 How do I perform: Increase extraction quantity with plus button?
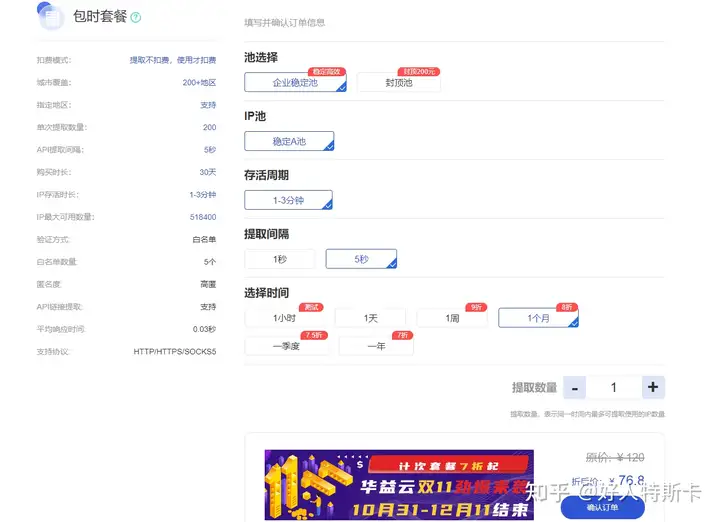click(x=653, y=387)
